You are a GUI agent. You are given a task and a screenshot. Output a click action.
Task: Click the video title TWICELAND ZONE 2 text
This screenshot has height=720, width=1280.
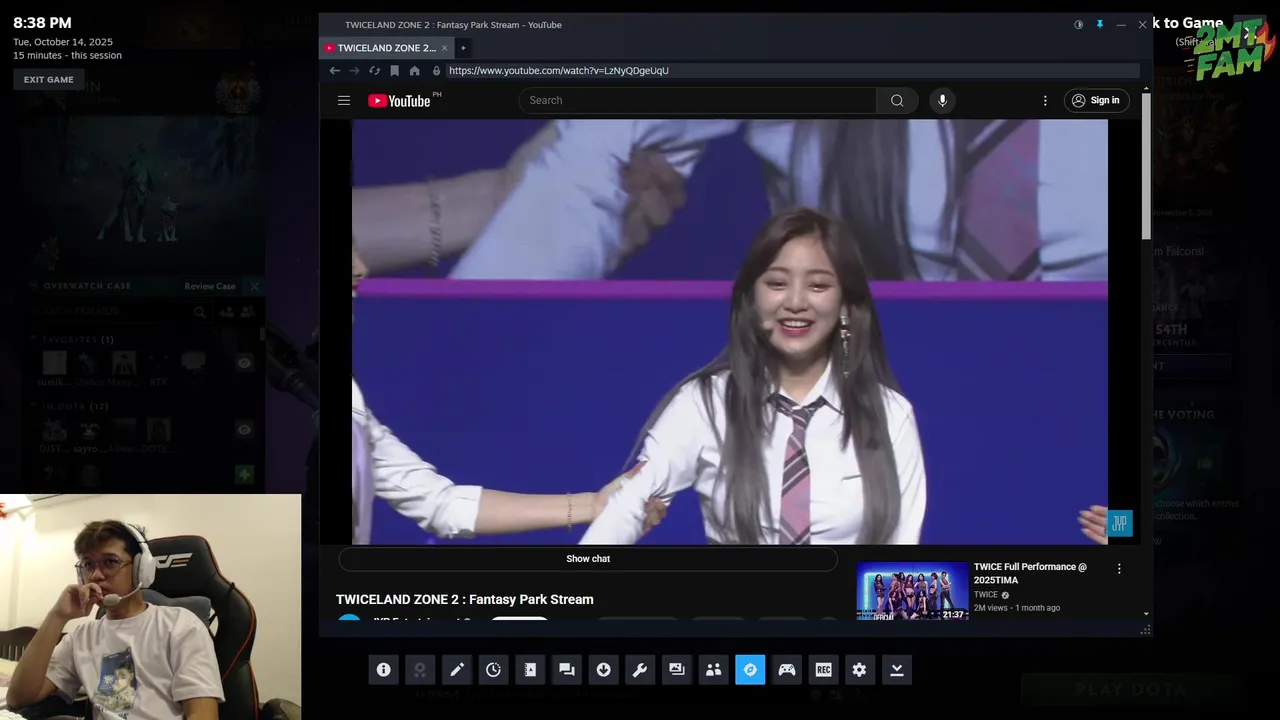(x=465, y=599)
